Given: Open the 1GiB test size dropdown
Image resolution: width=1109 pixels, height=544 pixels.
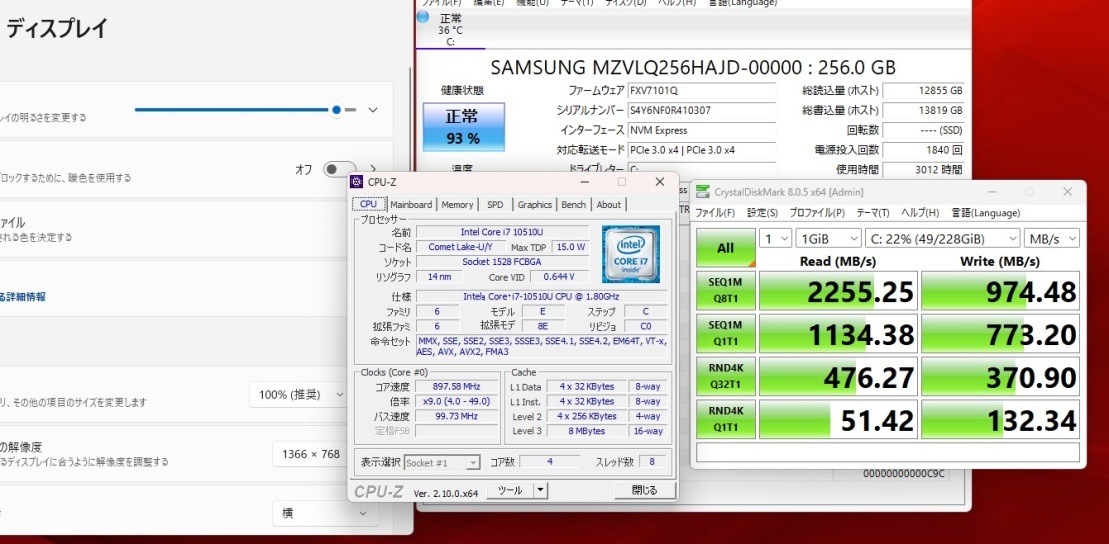Looking at the screenshot, I should tap(826, 239).
